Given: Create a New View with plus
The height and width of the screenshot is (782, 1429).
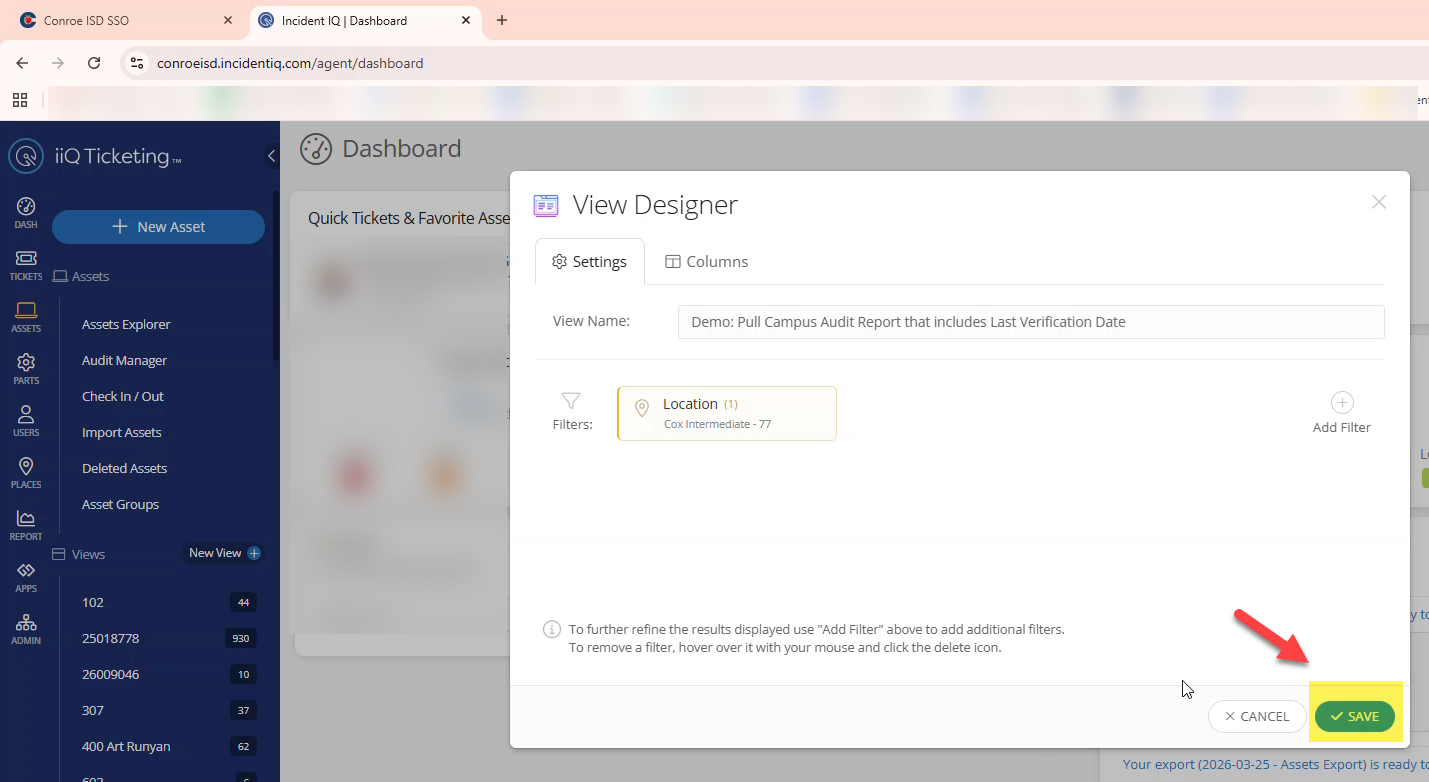Looking at the screenshot, I should pos(254,553).
